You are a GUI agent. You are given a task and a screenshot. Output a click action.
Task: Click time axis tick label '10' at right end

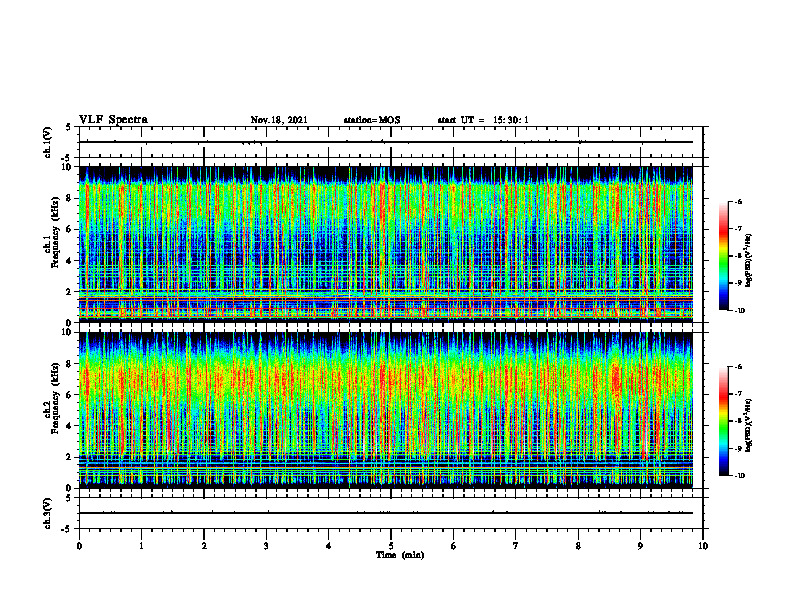[703, 546]
